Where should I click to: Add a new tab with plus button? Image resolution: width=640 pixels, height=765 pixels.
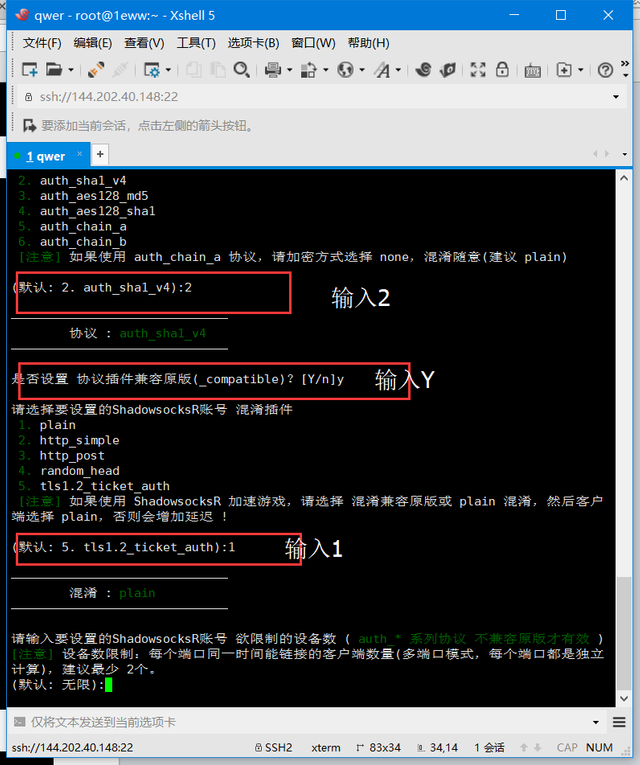coord(100,154)
